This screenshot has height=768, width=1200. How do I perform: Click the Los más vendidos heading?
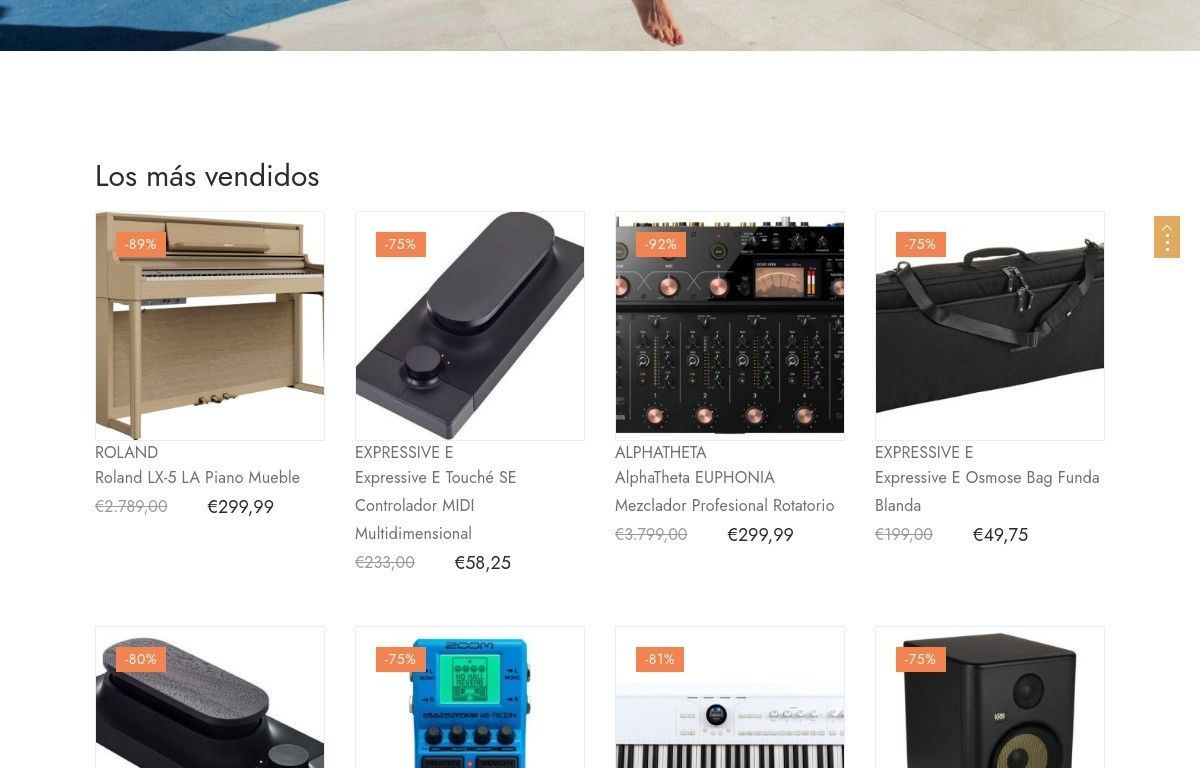tap(207, 176)
